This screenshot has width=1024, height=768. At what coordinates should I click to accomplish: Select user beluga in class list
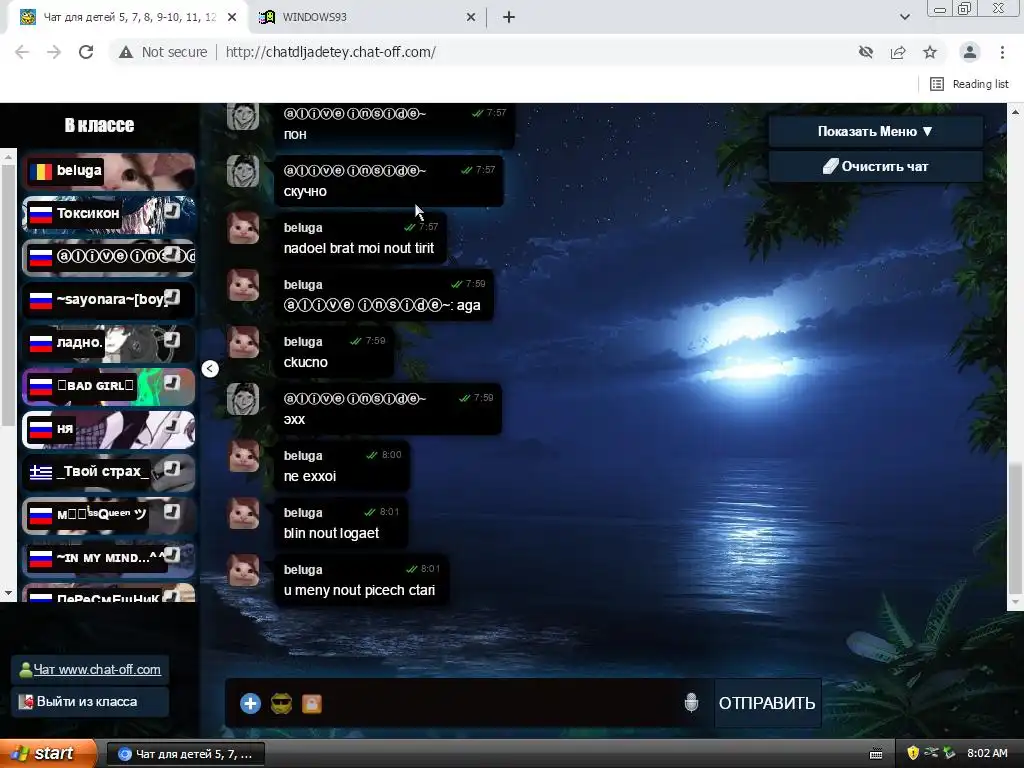click(109, 171)
